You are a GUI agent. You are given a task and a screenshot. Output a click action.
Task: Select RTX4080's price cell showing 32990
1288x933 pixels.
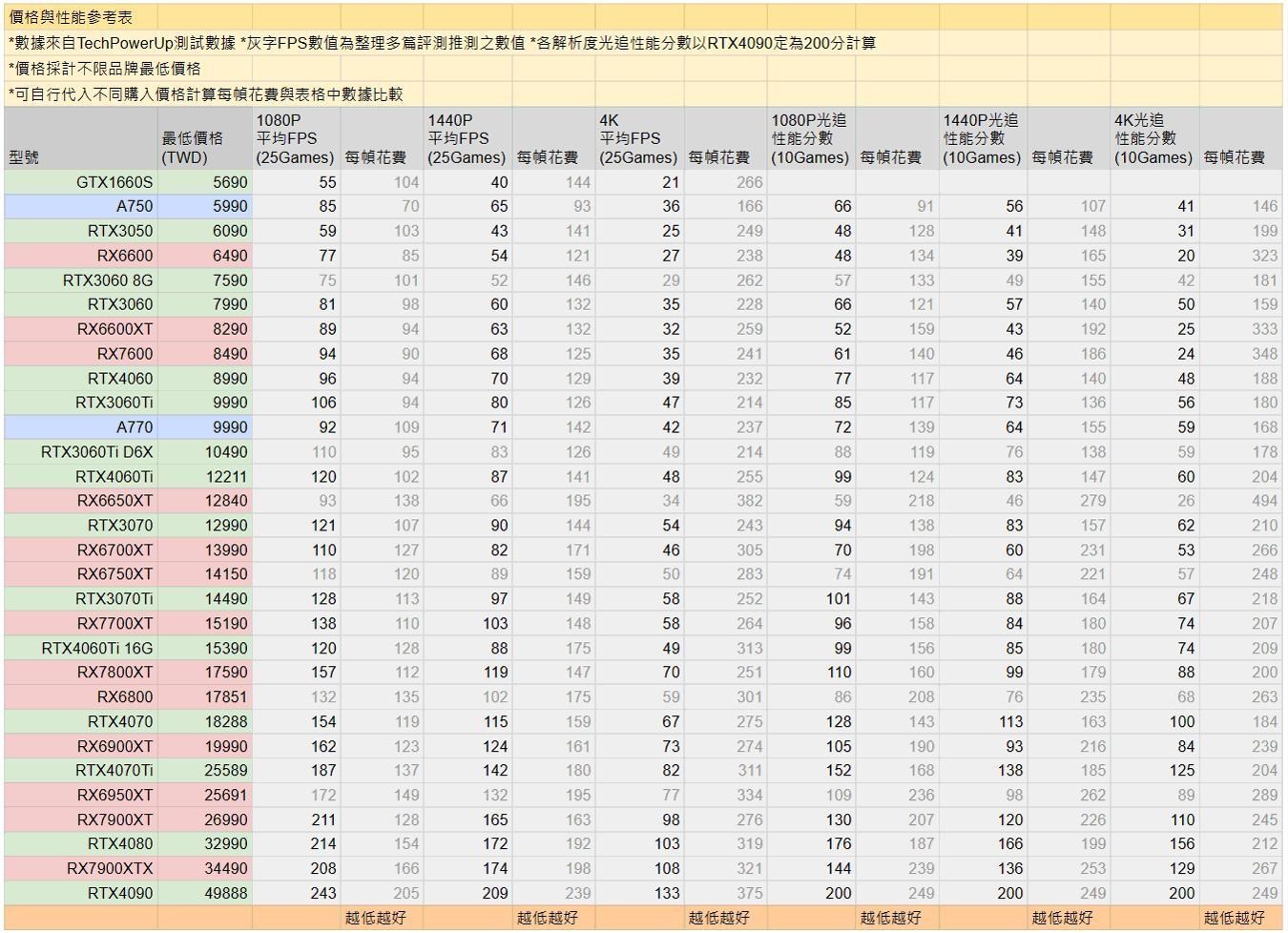[x=229, y=843]
